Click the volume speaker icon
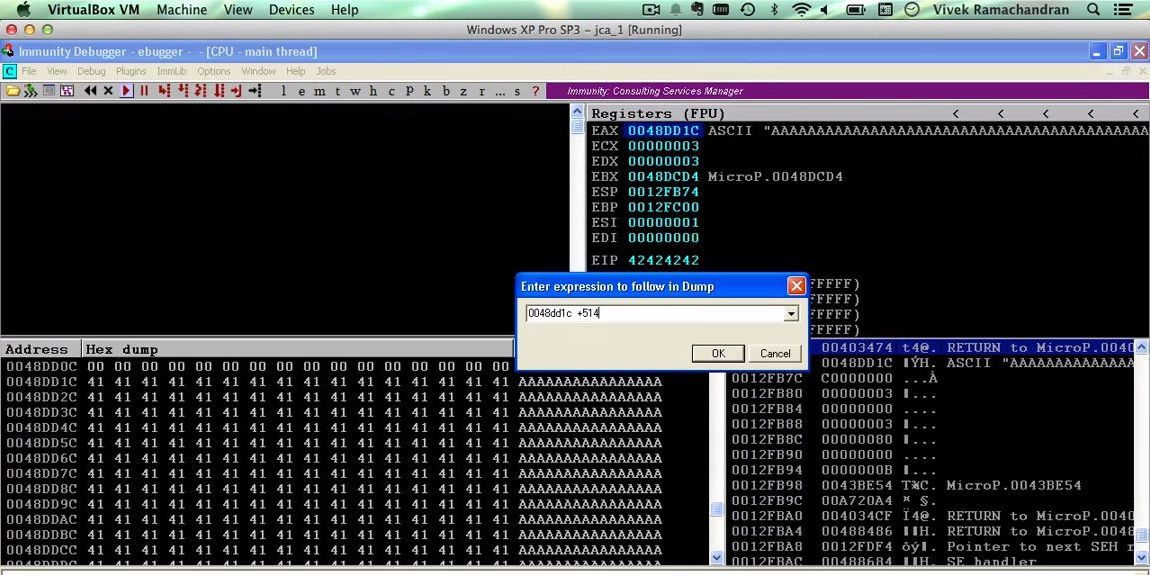The height and width of the screenshot is (575, 1150). click(x=824, y=10)
